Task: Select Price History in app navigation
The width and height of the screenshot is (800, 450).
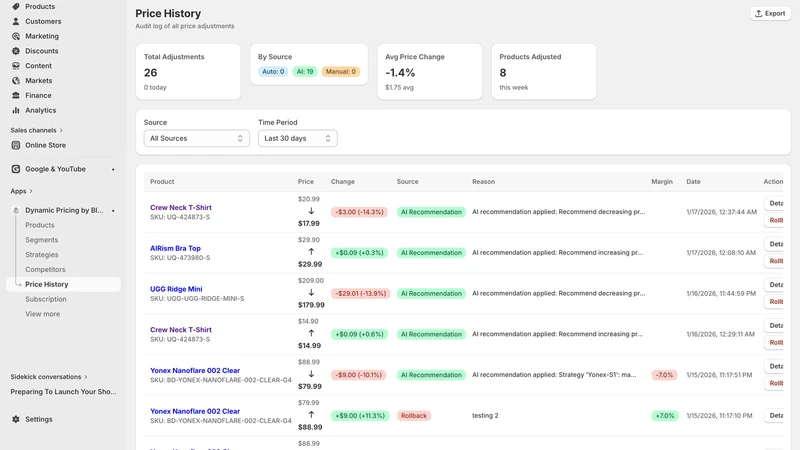Action: click(63, 284)
